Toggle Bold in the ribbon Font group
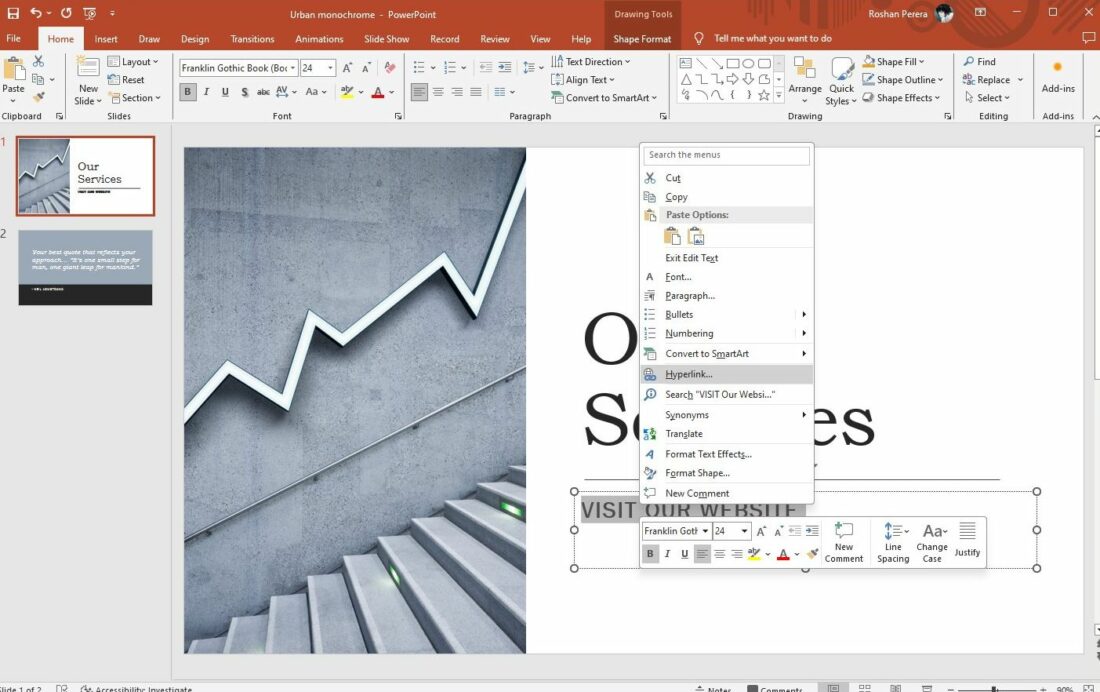 (x=188, y=92)
